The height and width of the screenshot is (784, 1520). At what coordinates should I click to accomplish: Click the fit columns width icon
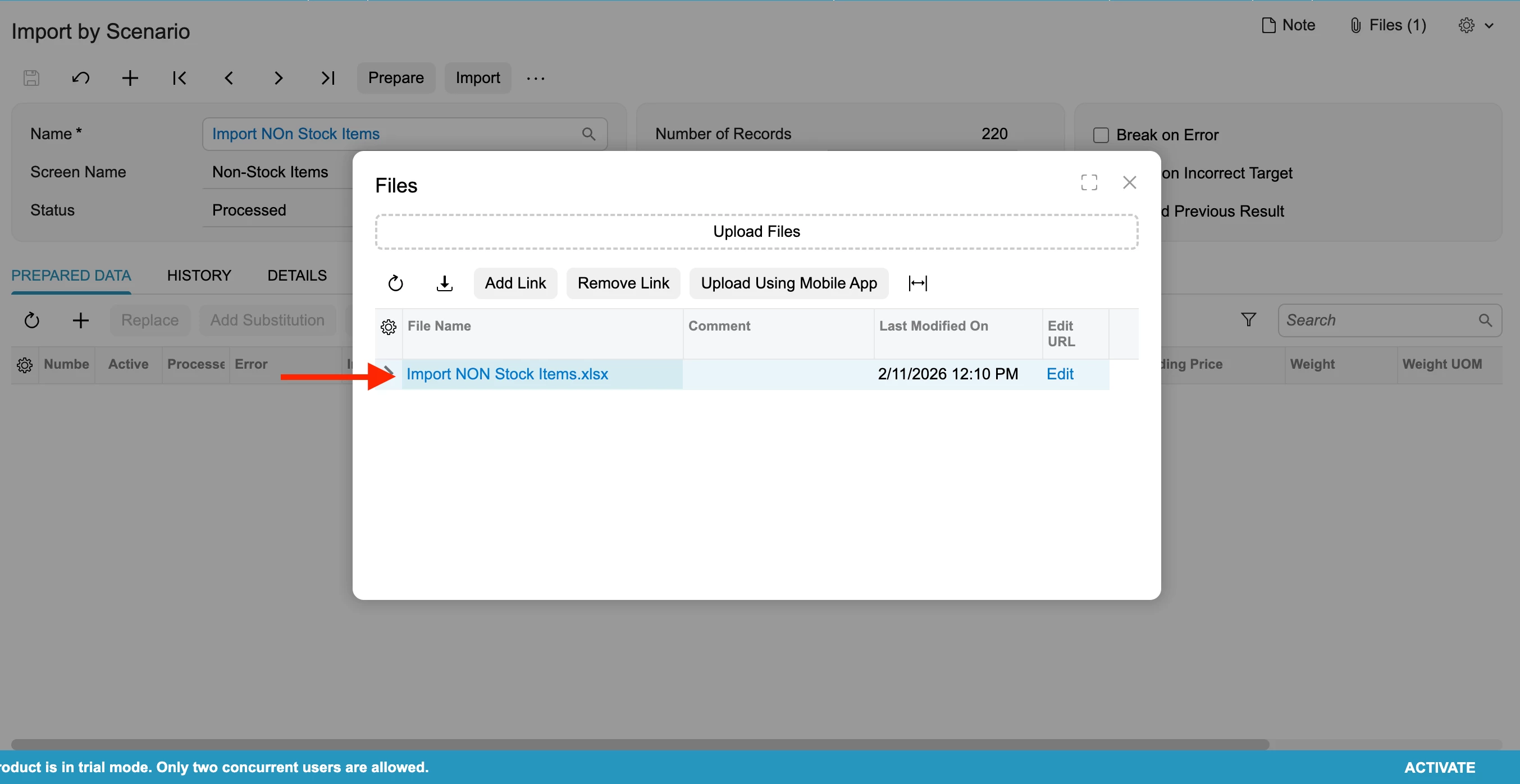918,284
